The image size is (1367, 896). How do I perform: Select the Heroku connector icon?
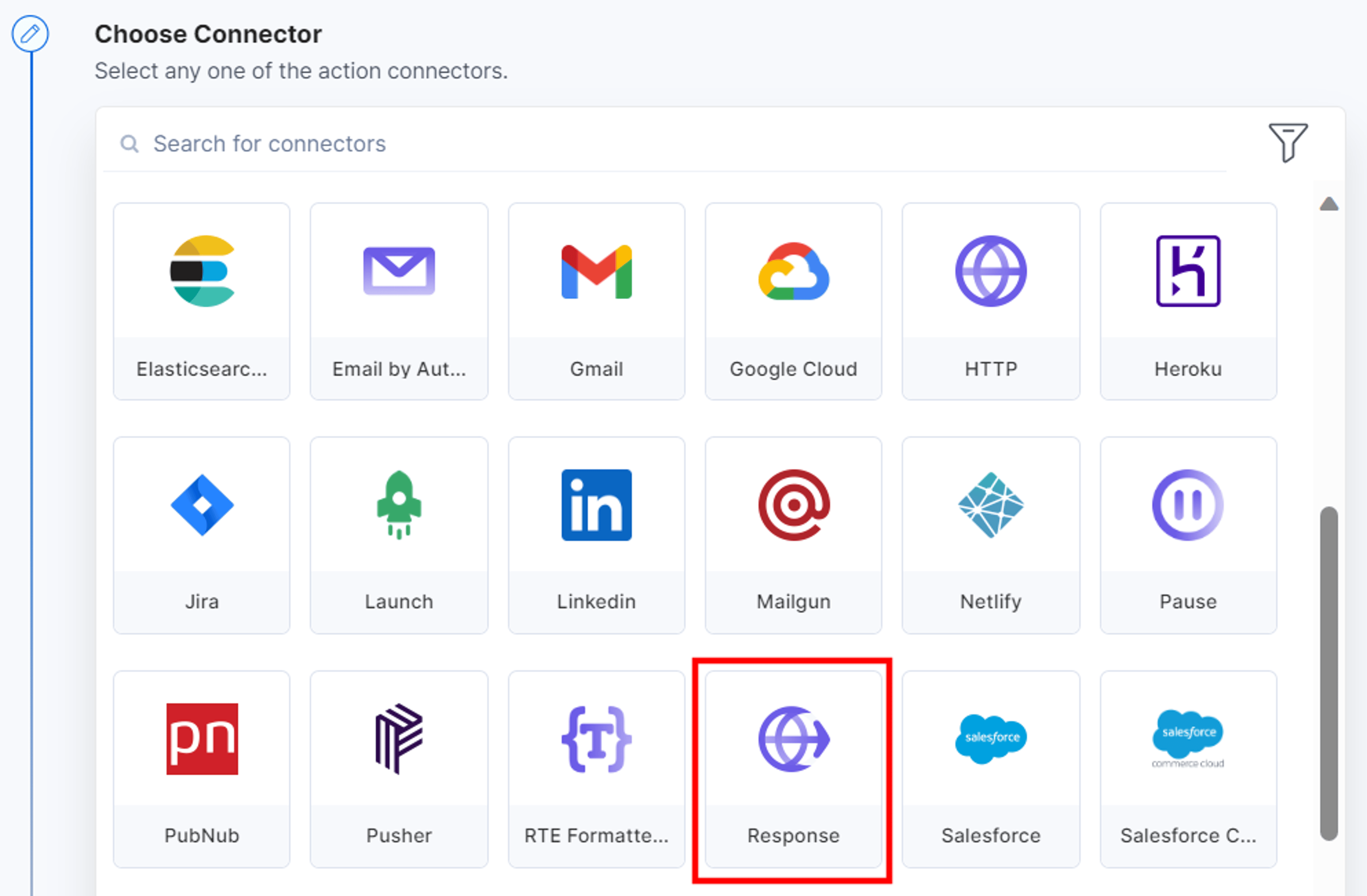point(1188,271)
